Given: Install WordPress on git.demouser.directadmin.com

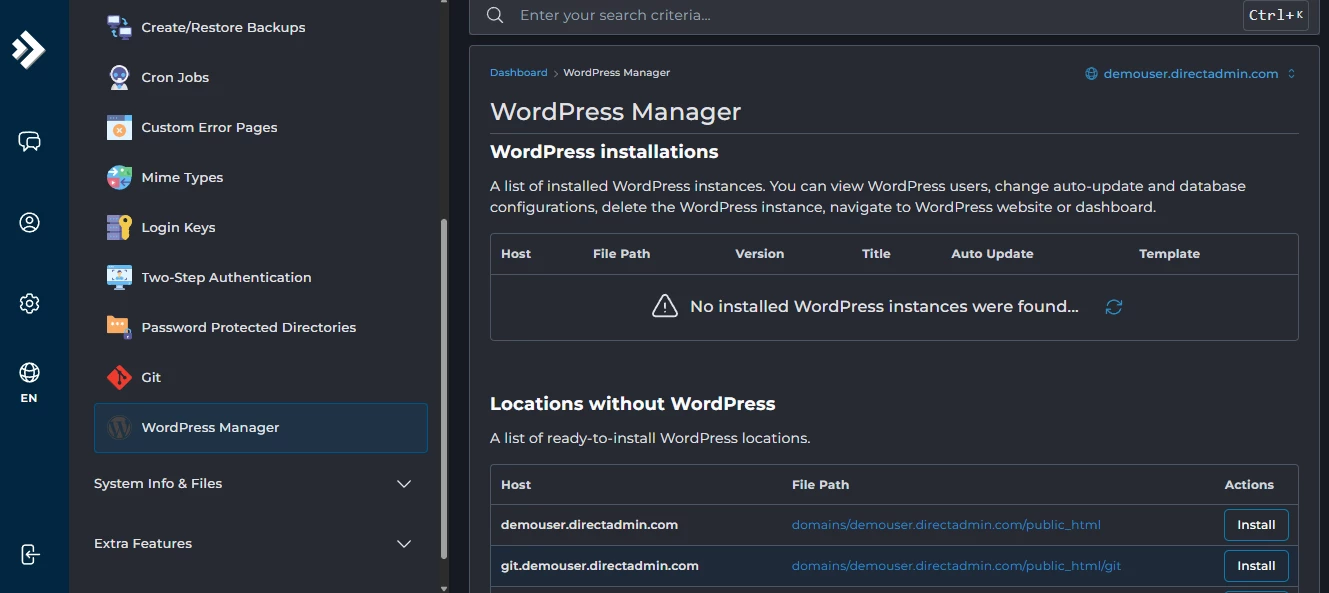Looking at the screenshot, I should coord(1256,565).
